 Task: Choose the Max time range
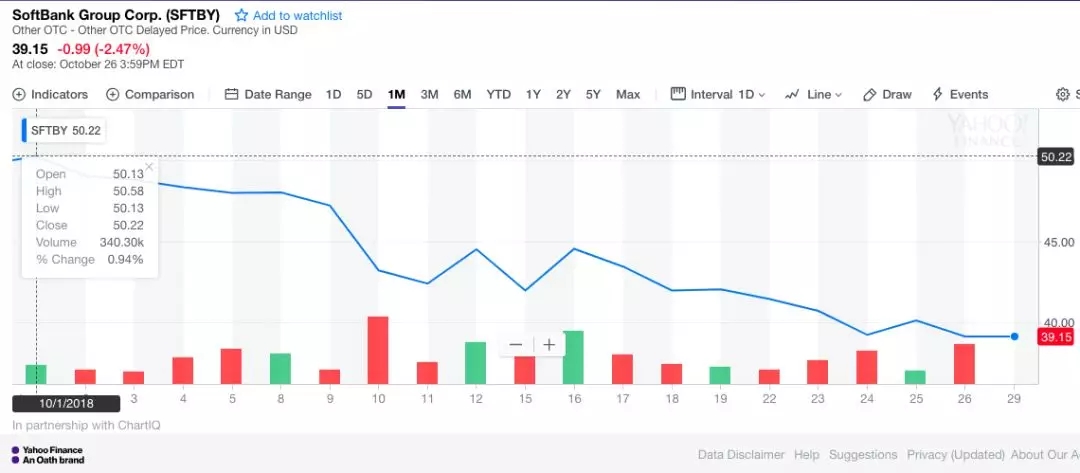(x=627, y=94)
